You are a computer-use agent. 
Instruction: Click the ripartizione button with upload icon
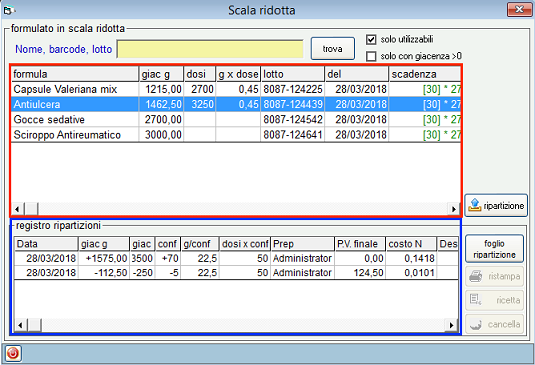tap(496, 205)
